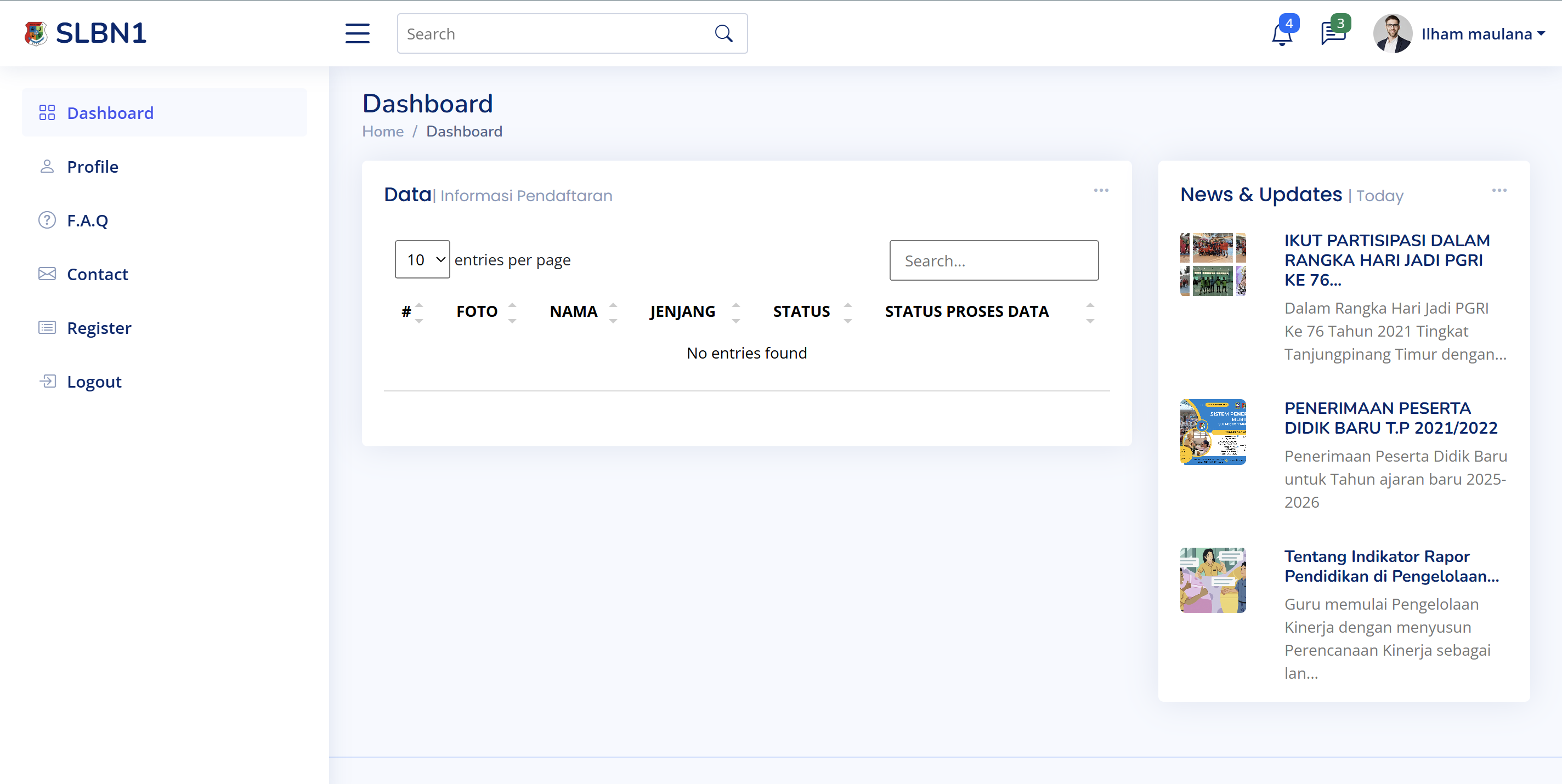Open the three-dots menu on Data card
1562x784 pixels.
(x=1101, y=190)
